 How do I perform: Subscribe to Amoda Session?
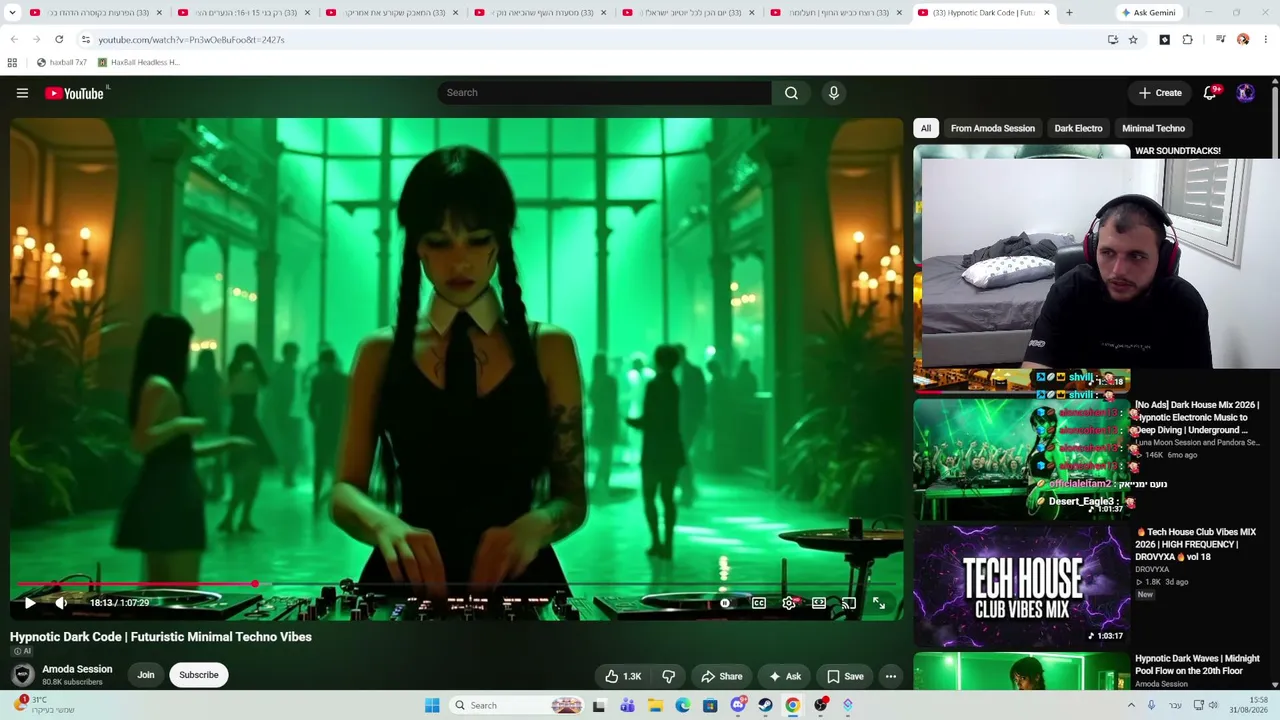(x=198, y=675)
